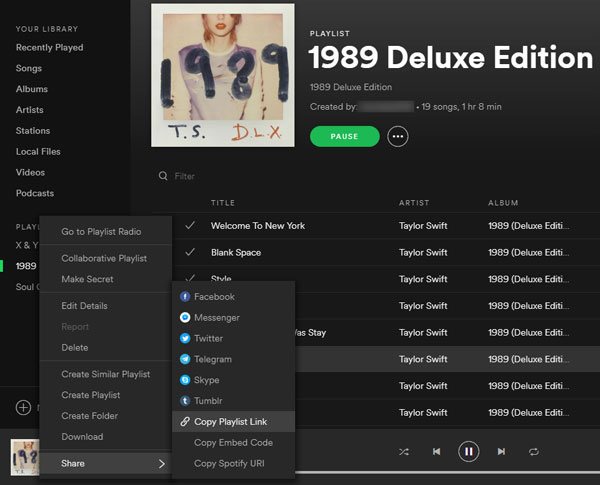The width and height of the screenshot is (600, 485).
Task: Sort by the TITLE column header
Action: (x=223, y=203)
